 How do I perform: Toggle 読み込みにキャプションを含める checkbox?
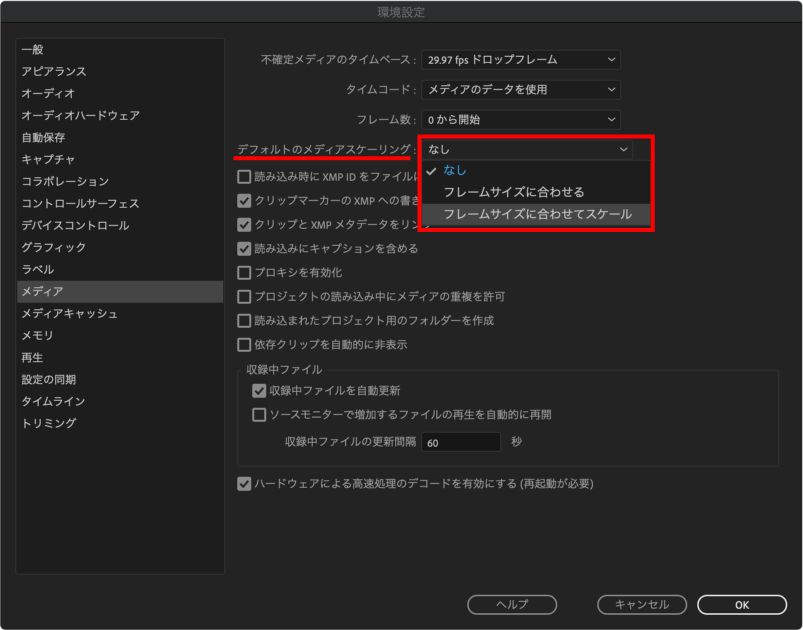click(x=244, y=249)
